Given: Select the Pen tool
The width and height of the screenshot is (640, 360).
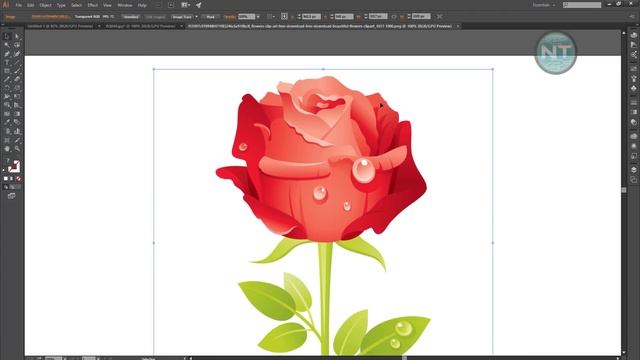Looking at the screenshot, I should [x=7, y=53].
